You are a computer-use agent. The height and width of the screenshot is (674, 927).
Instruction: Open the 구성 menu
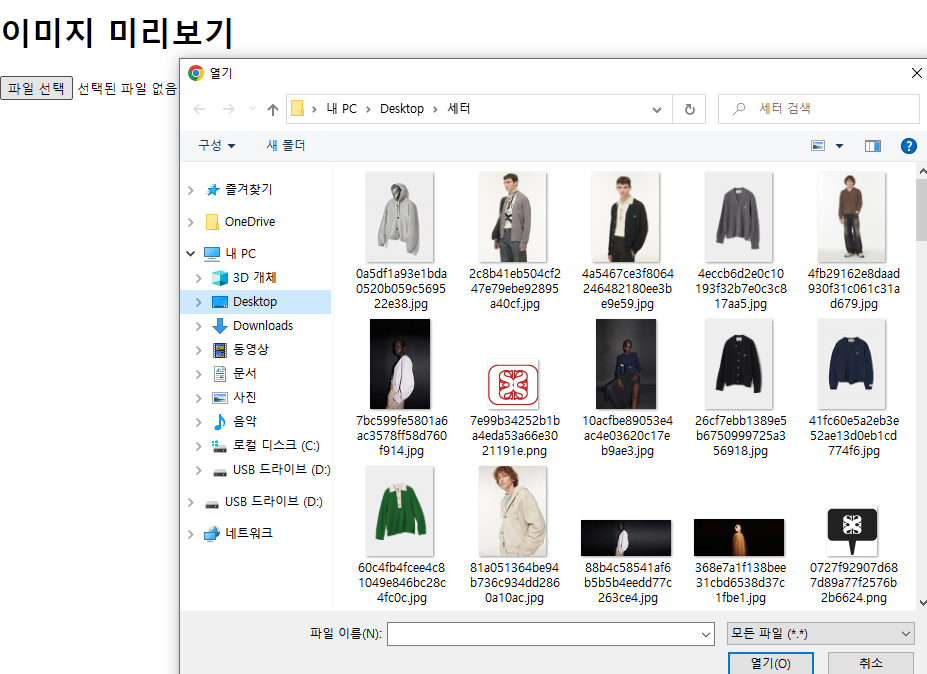click(x=216, y=145)
